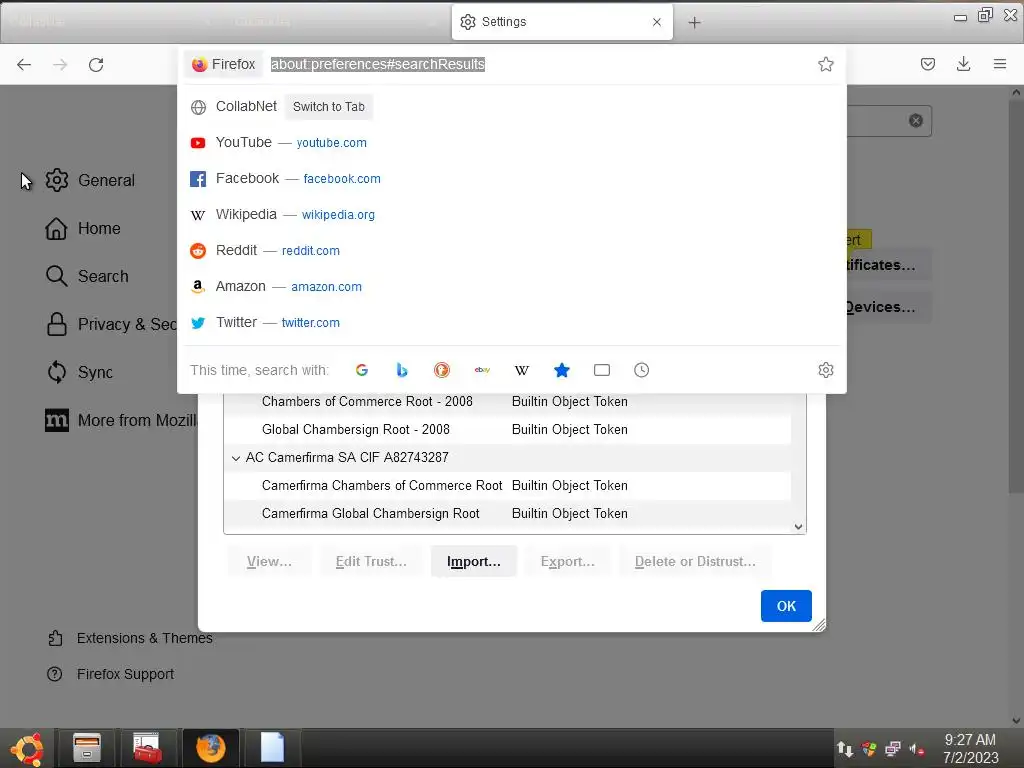
Task: Search with DuckDuckGo this time
Action: [x=441, y=370]
